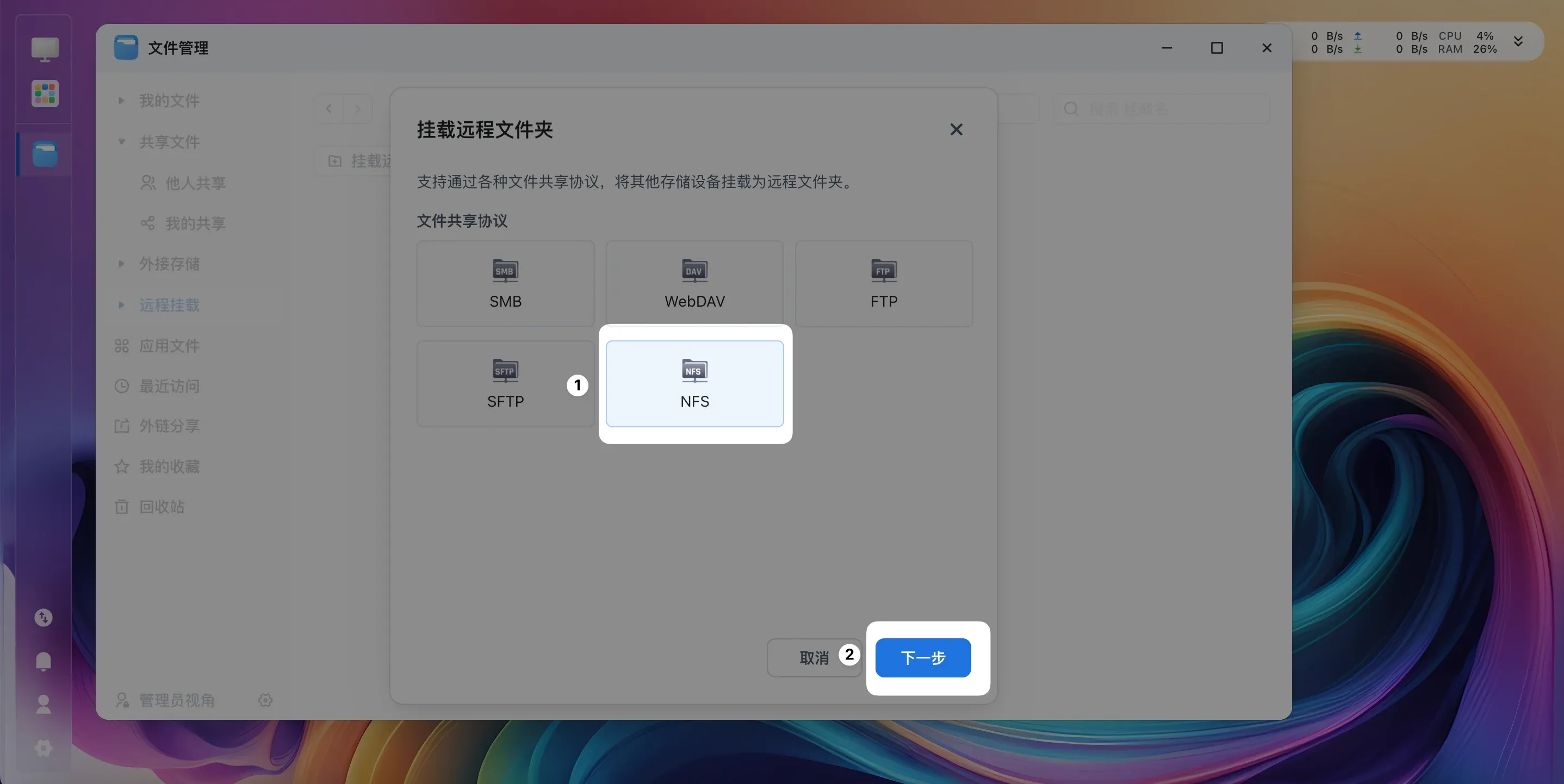The height and width of the screenshot is (784, 1564).
Task: Select the SMB protocol card
Action: click(505, 283)
